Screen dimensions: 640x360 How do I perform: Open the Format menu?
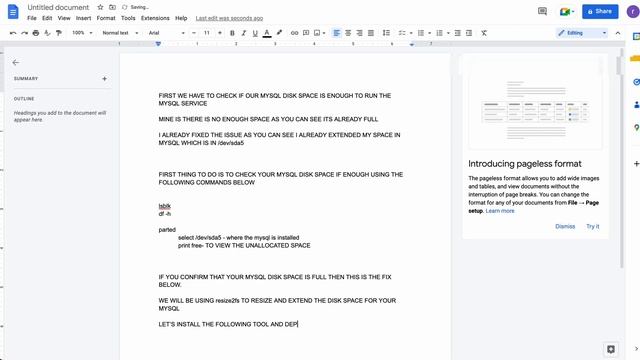click(106, 18)
